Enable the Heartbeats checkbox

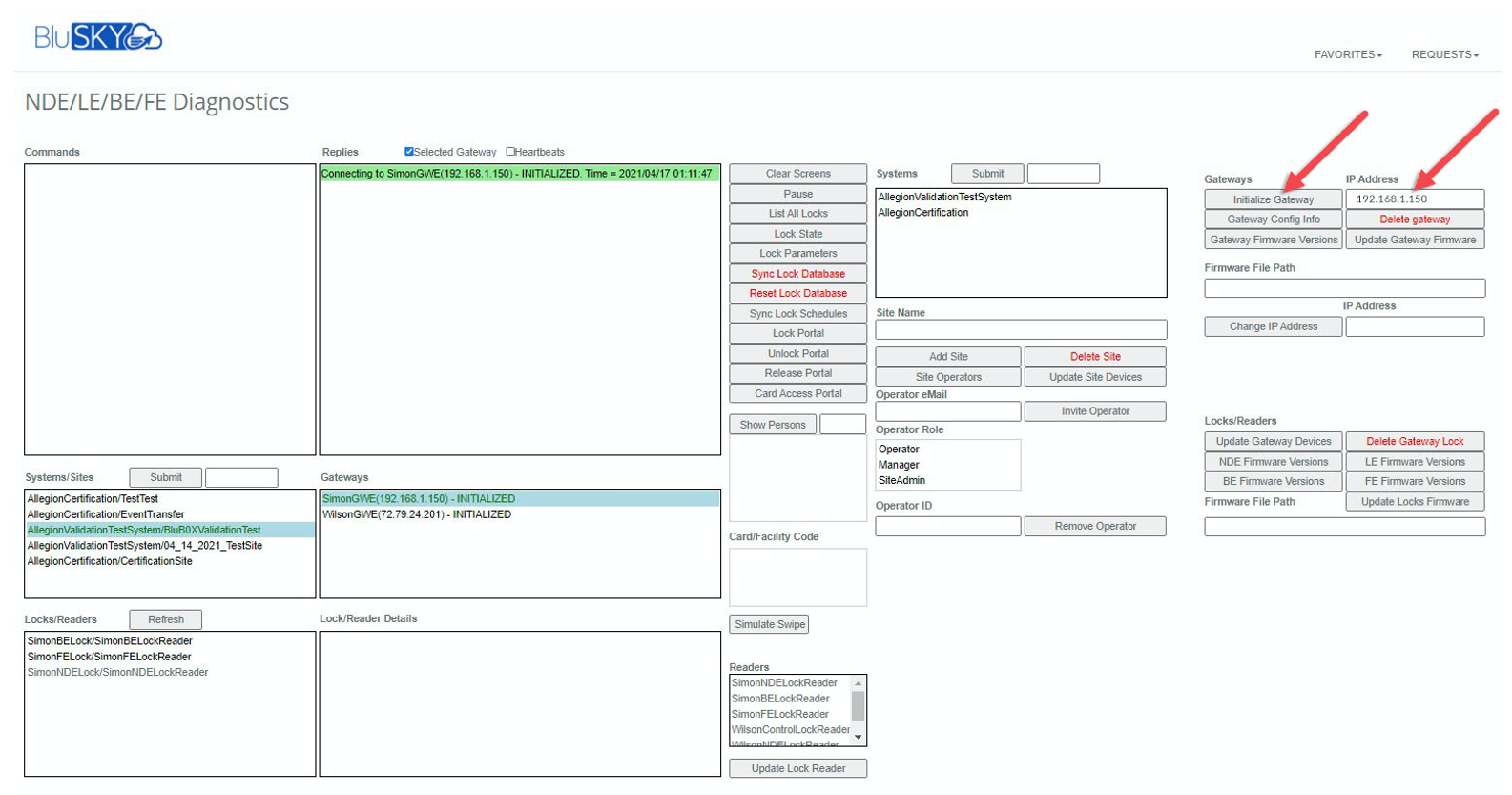[x=510, y=152]
